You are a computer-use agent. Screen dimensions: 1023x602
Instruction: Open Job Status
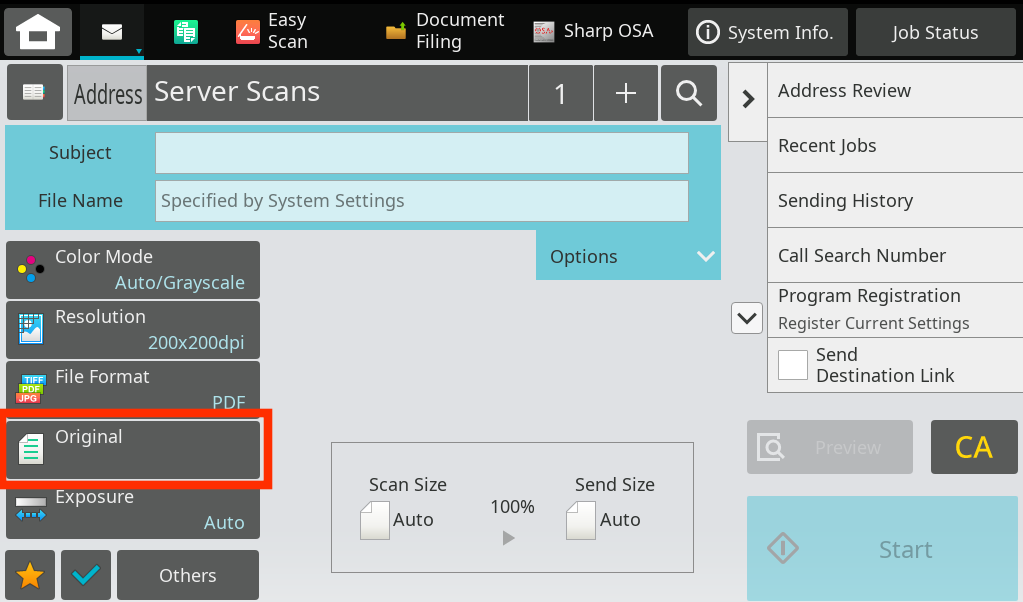click(935, 32)
